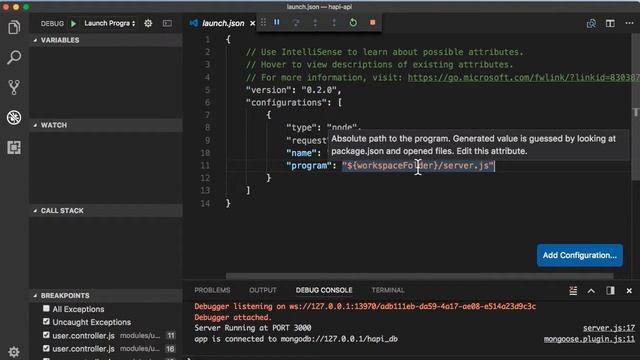Click the "configurations" key on line 6
The image size is (640, 360).
286,102
